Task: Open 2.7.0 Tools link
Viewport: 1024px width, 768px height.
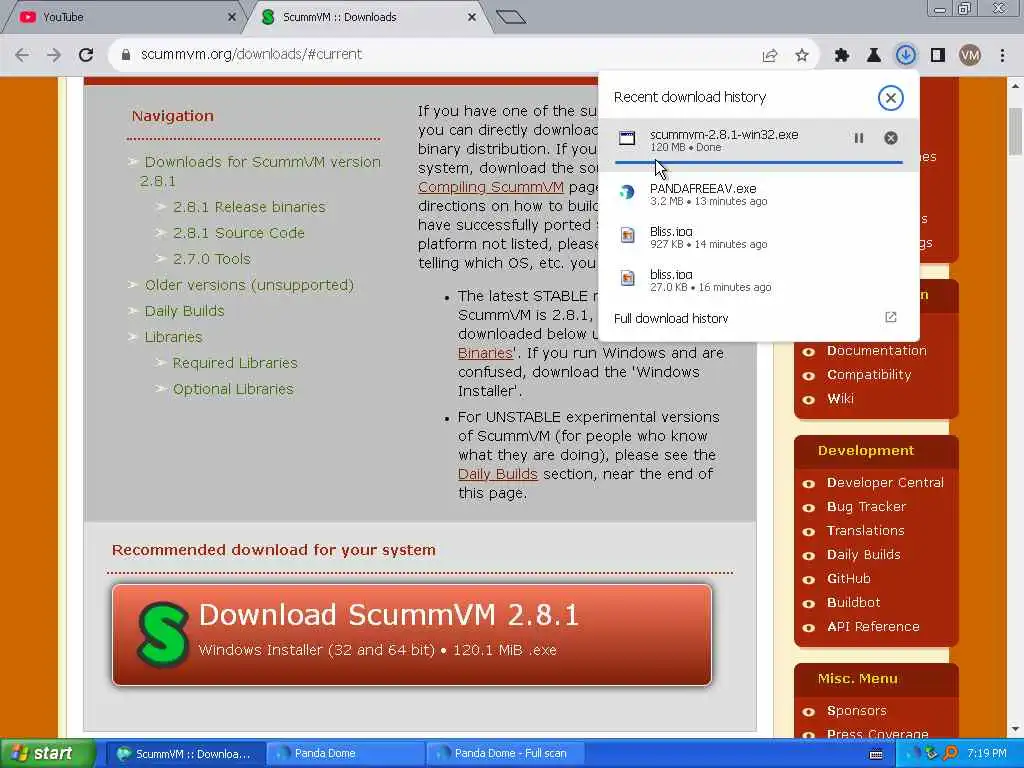Action: tap(212, 259)
